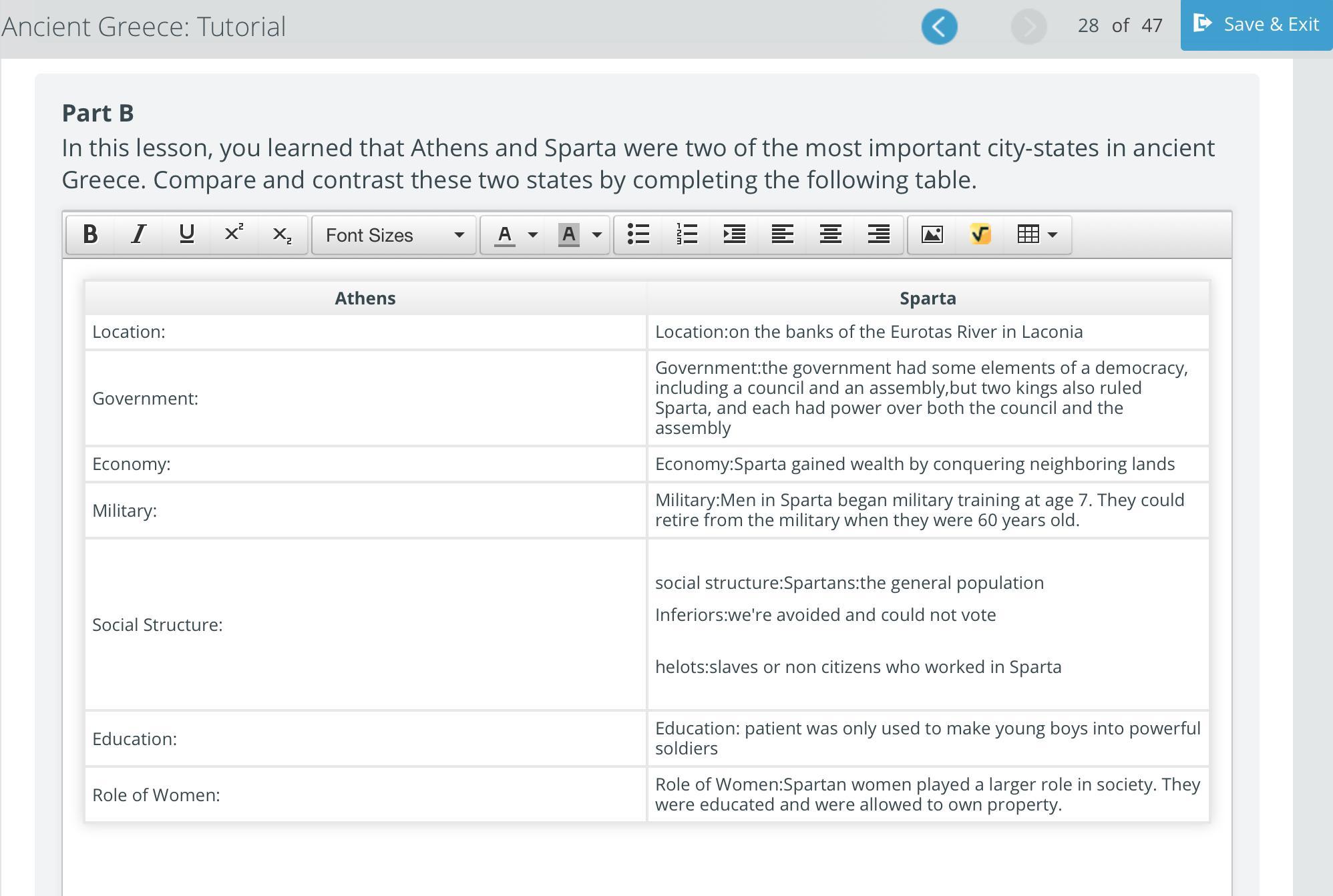Toggle bold formatting
Viewport: 1333px width, 896px height.
tap(90, 234)
